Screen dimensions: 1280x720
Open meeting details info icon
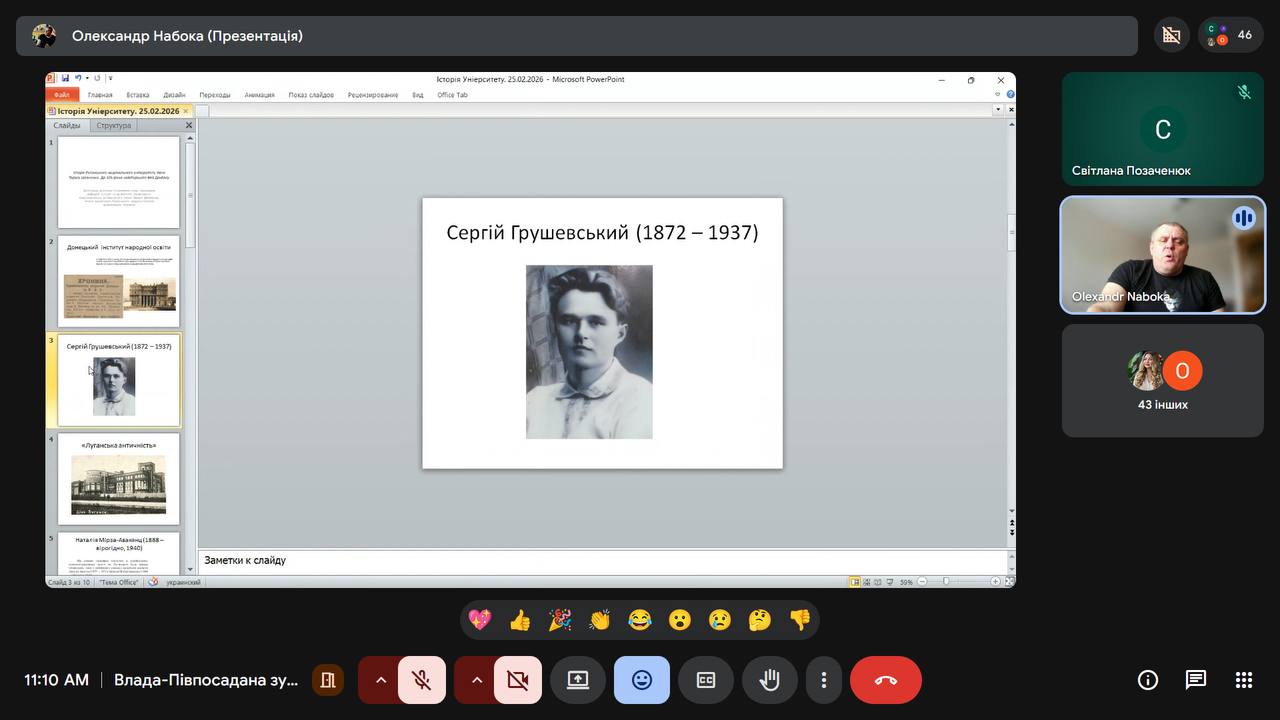click(x=1147, y=680)
